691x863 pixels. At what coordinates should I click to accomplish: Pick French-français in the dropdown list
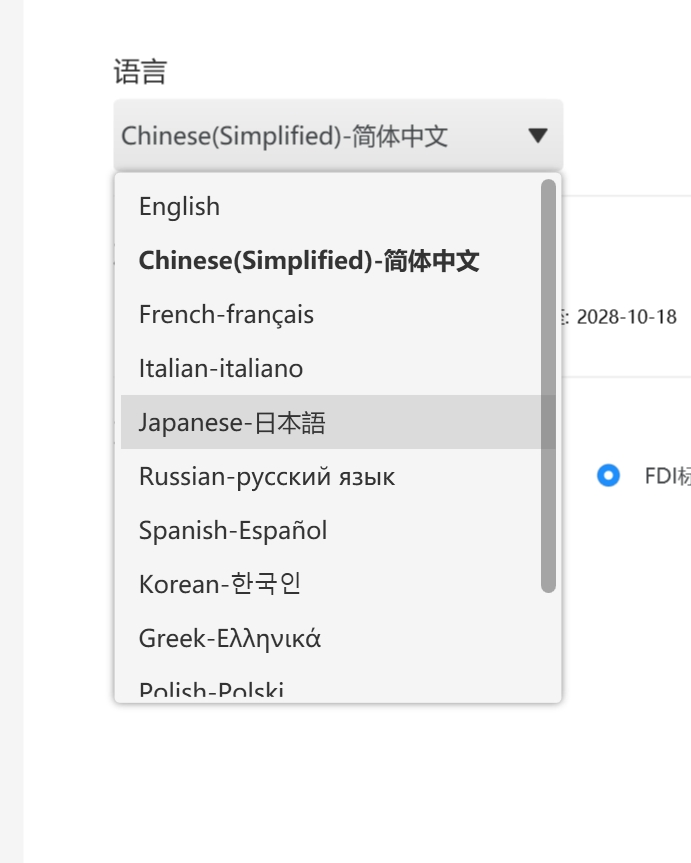click(x=227, y=315)
